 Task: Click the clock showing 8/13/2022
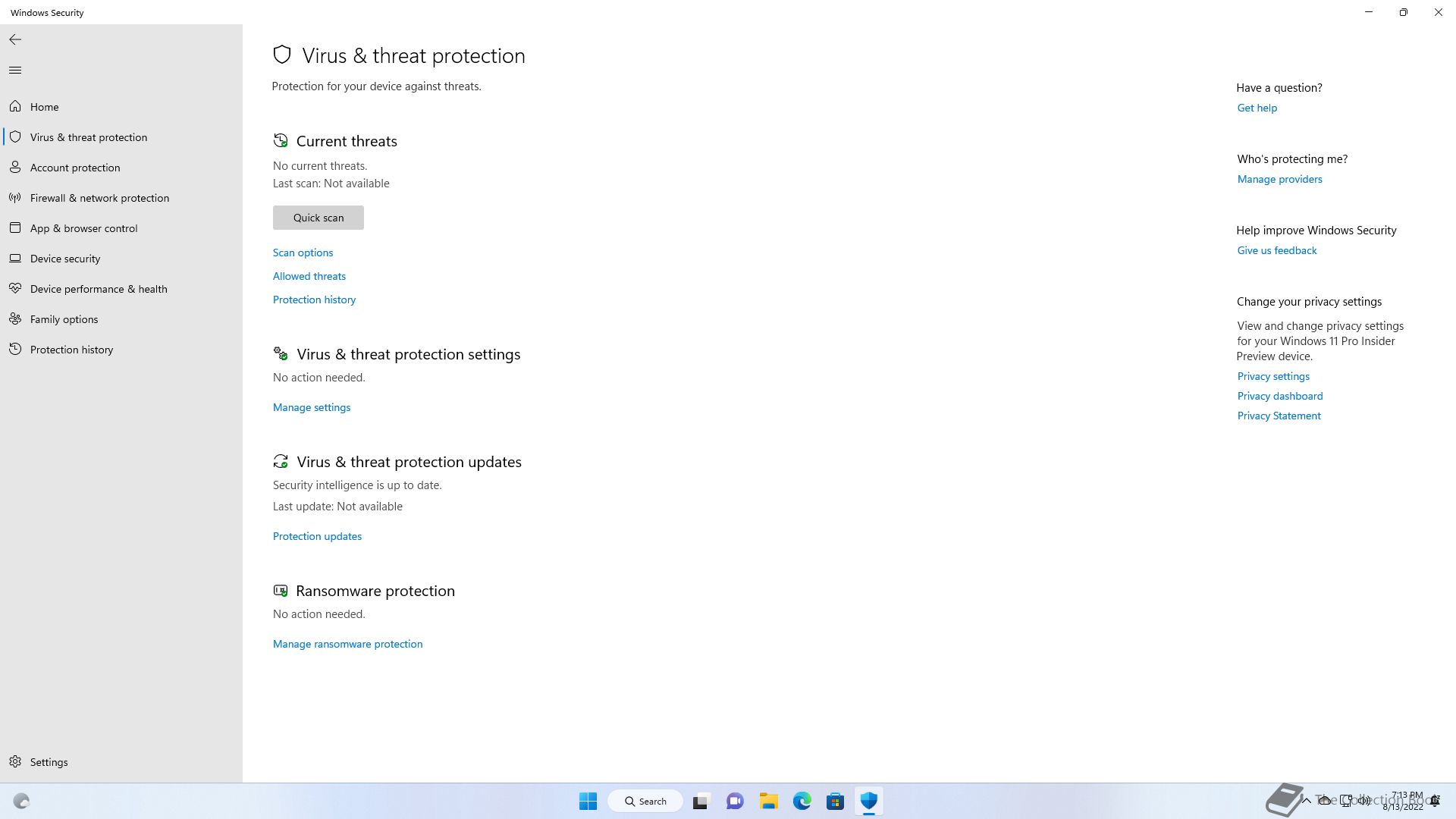click(x=1404, y=801)
